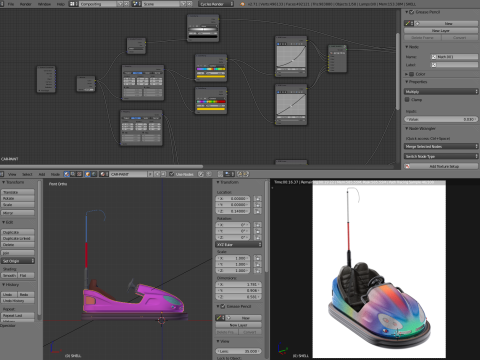Enable the Clamp checkbox
Image resolution: width=480 pixels, height=360 pixels.
(407, 99)
